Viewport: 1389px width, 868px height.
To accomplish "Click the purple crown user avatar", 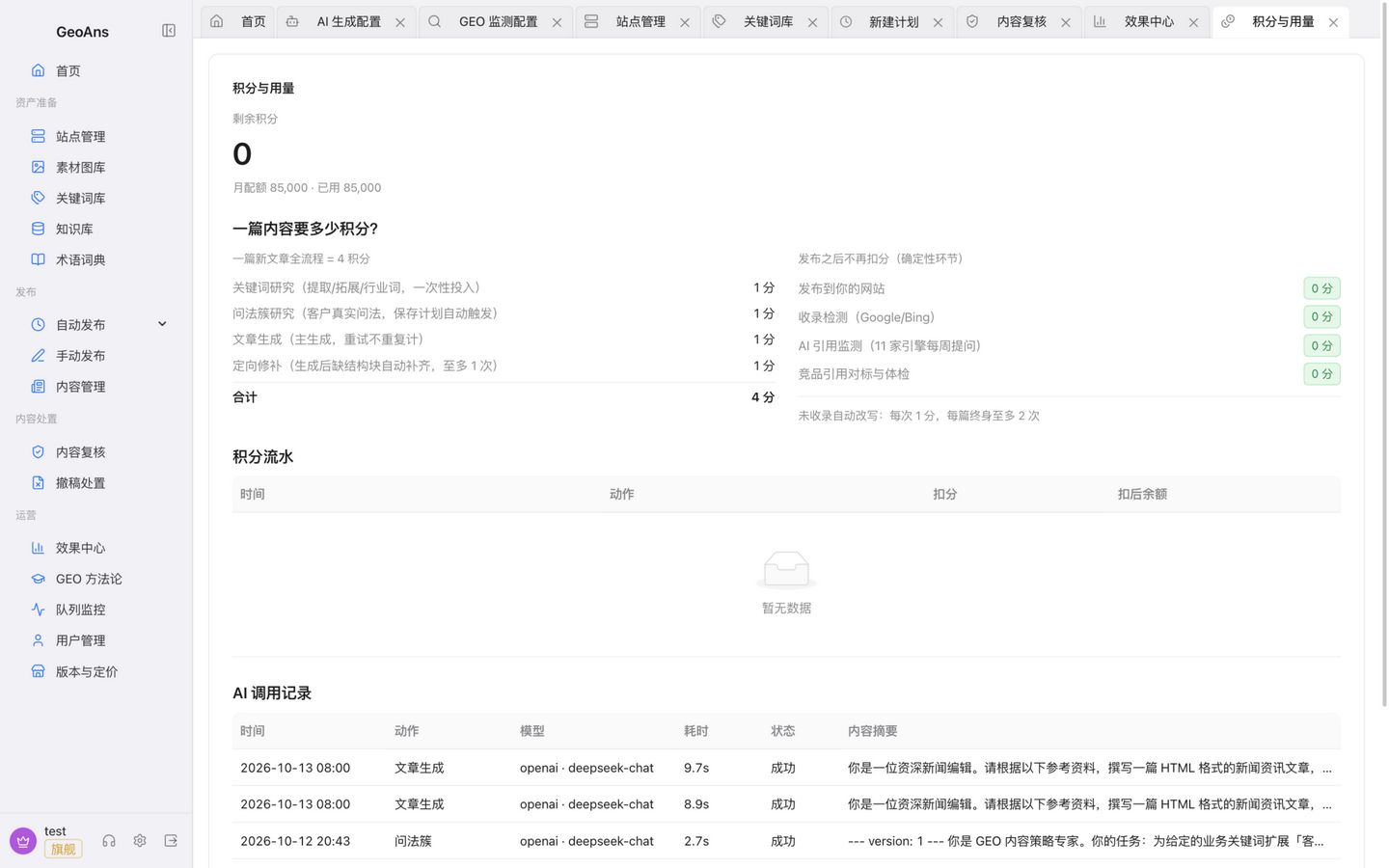I will (23, 841).
